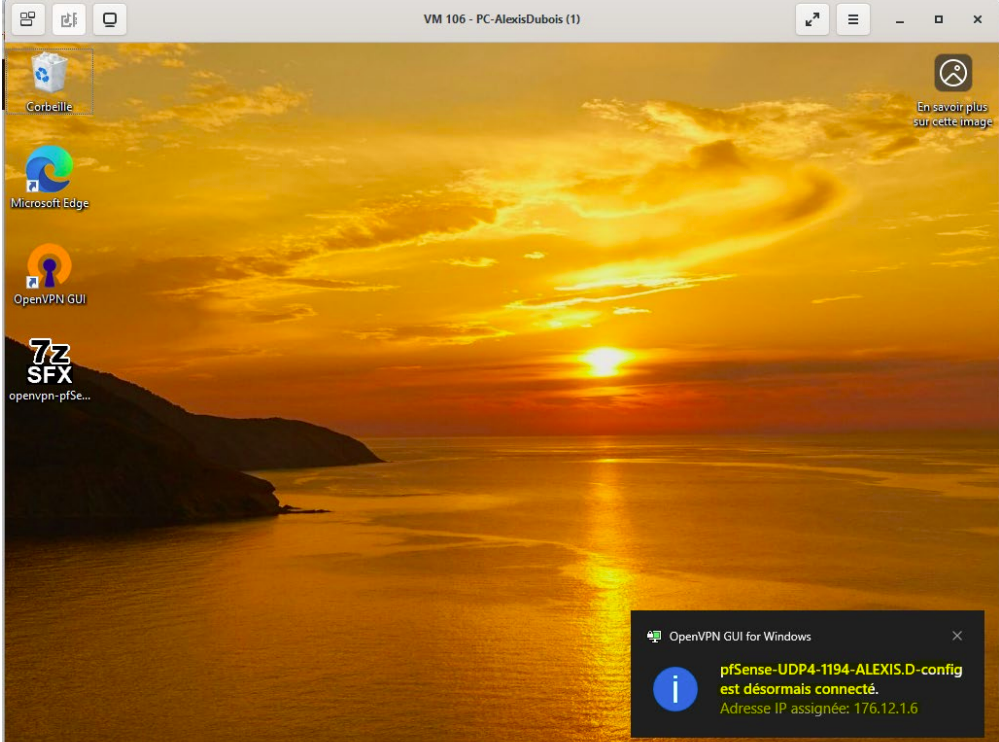Screen dimensions: 999x742
Task: Open the hamburger menu in the viewer title bar
Action: (853, 19)
